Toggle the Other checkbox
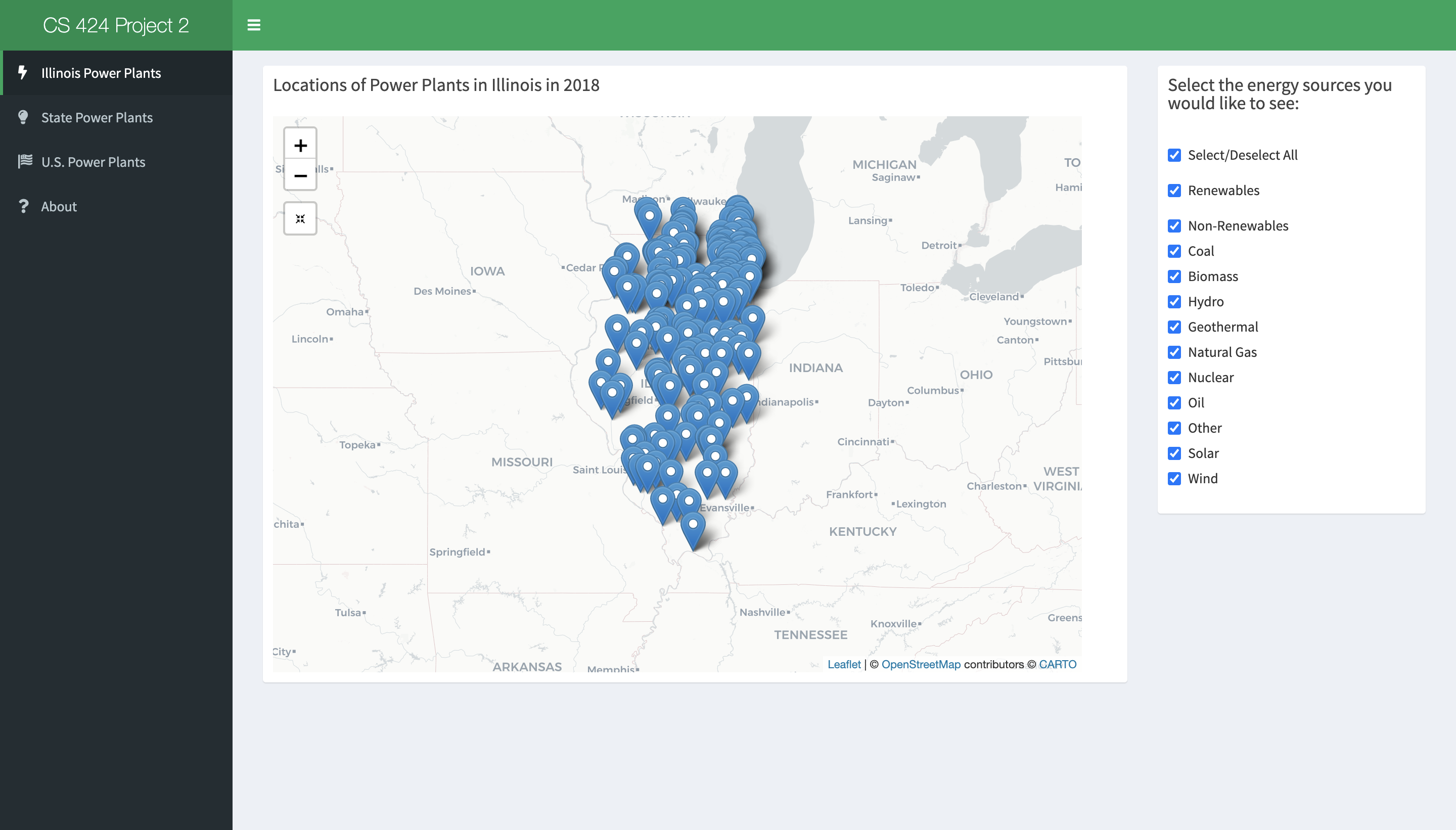This screenshot has height=830, width=1456. coord(1174,428)
